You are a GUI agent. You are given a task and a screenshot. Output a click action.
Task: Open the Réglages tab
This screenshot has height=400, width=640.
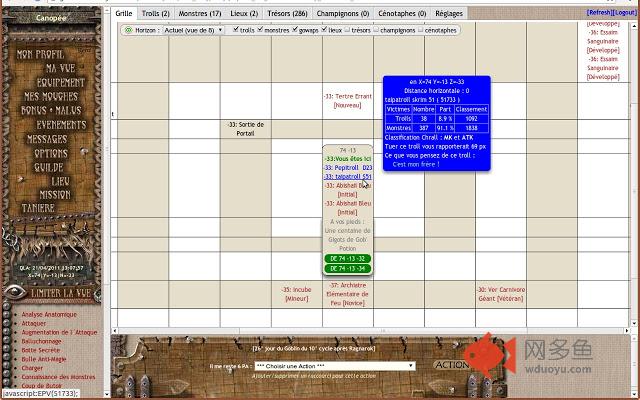449,13
